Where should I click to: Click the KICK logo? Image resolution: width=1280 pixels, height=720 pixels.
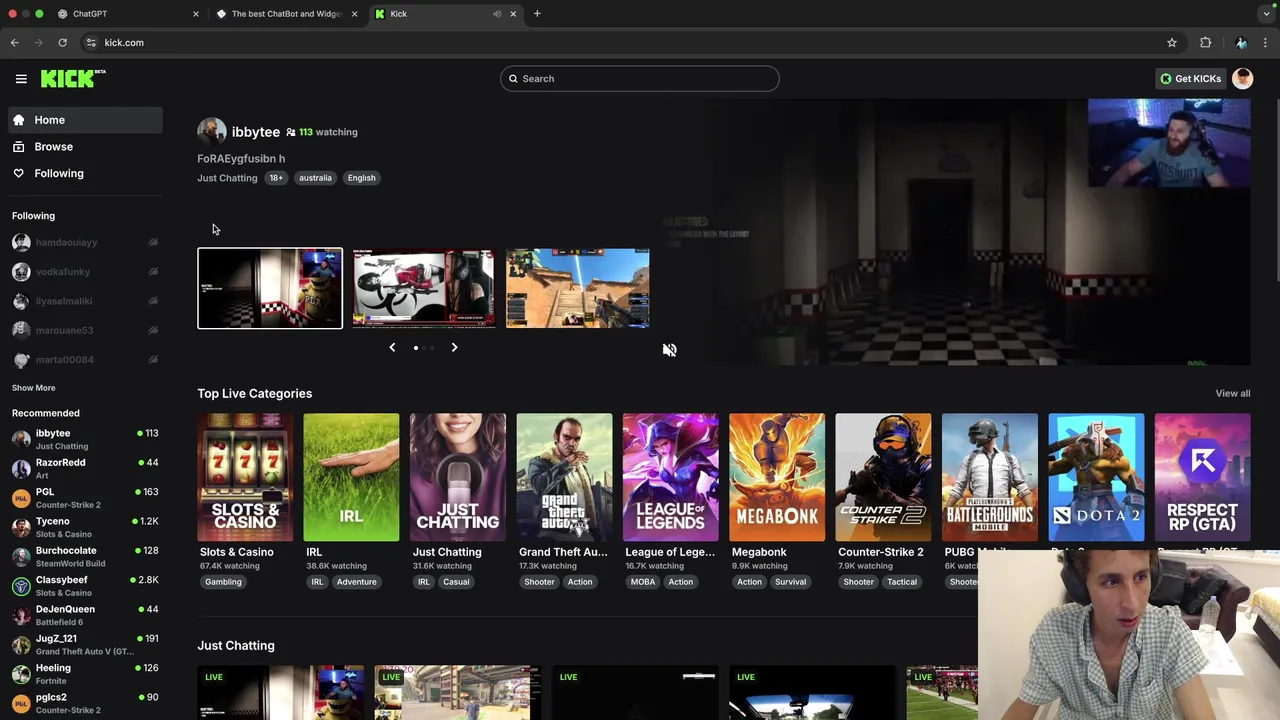(x=73, y=78)
